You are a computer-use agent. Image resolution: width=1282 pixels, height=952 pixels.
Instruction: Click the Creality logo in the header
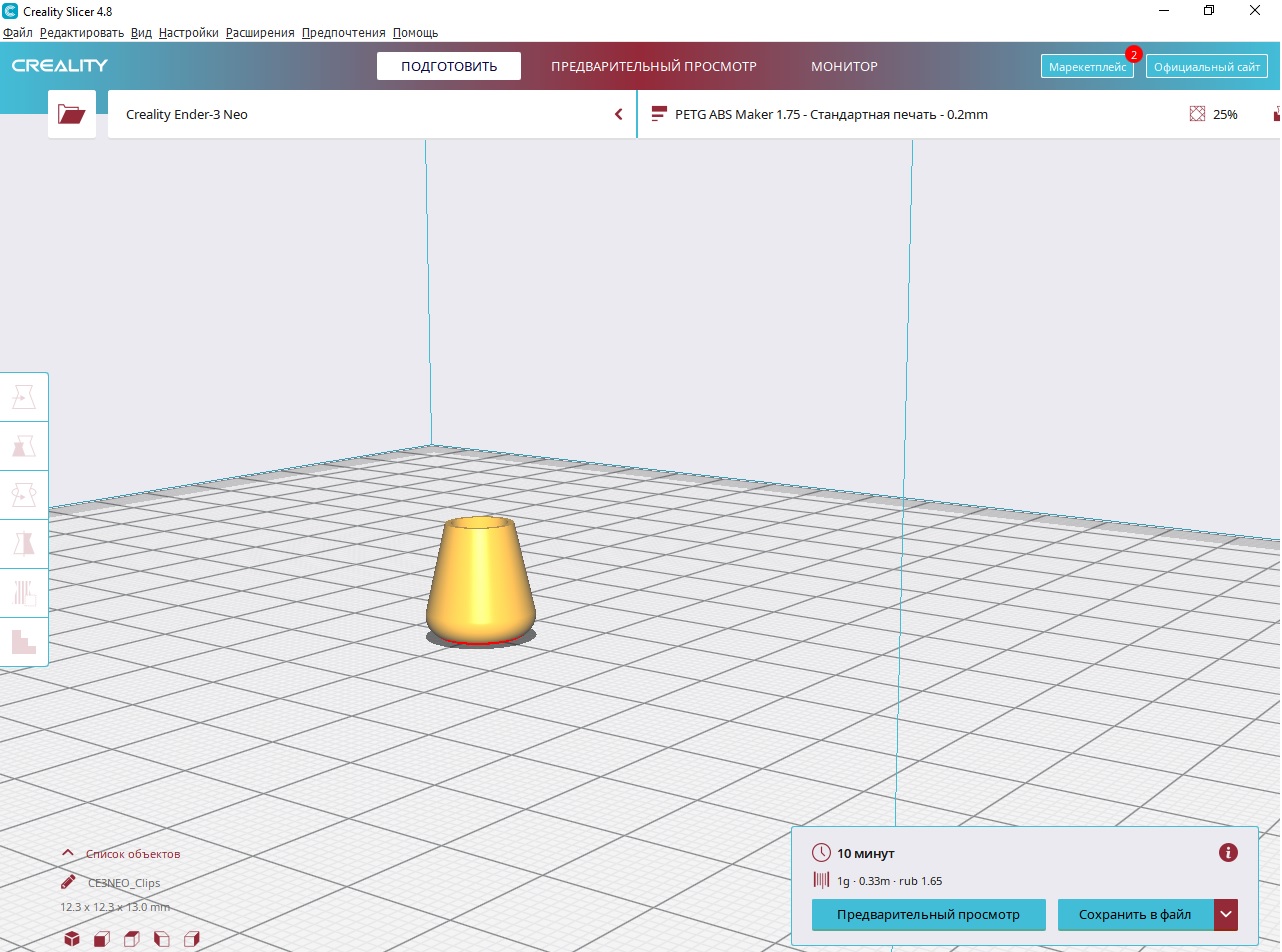click(60, 66)
